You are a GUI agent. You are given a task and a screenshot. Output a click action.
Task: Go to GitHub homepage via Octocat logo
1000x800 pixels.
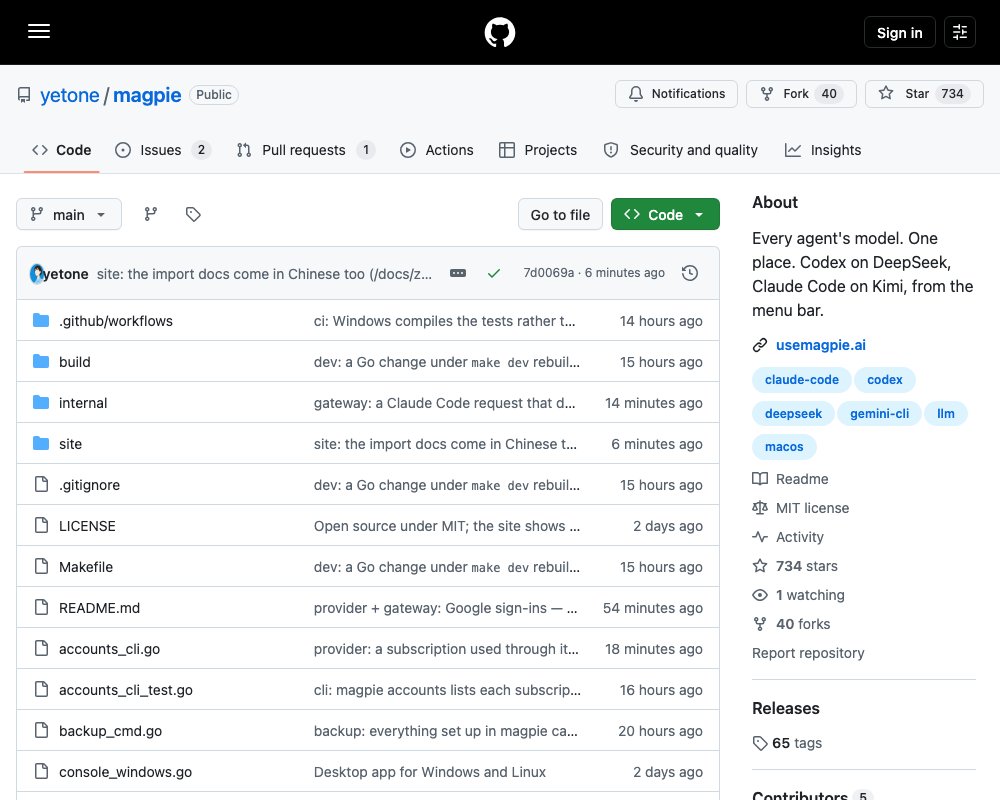(x=500, y=32)
